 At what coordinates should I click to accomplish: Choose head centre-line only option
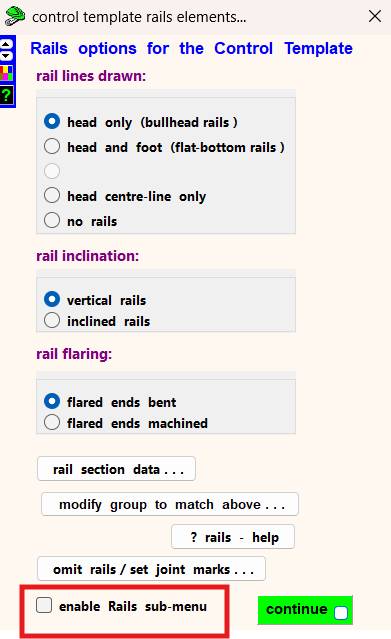125,196
